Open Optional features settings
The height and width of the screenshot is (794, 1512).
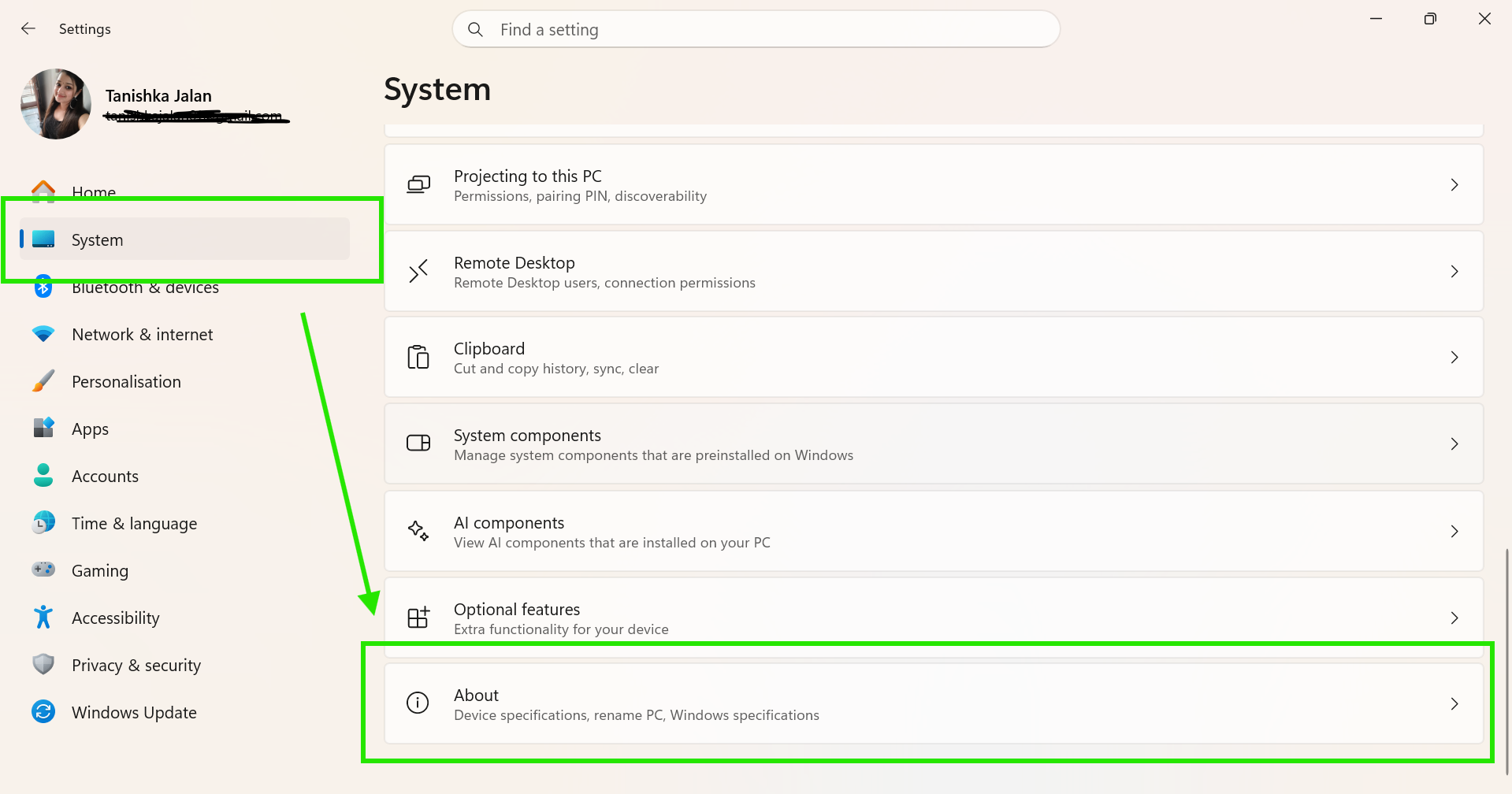pyautogui.click(x=934, y=618)
